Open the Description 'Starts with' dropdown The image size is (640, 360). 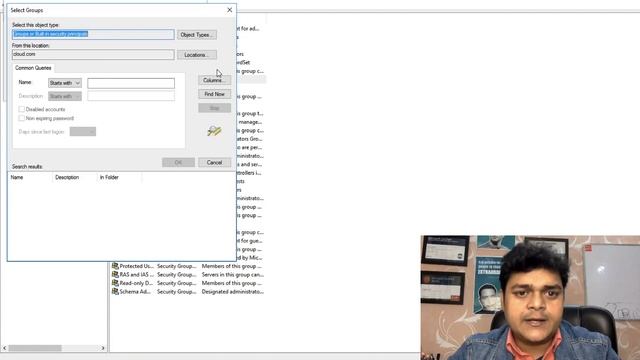[65, 96]
